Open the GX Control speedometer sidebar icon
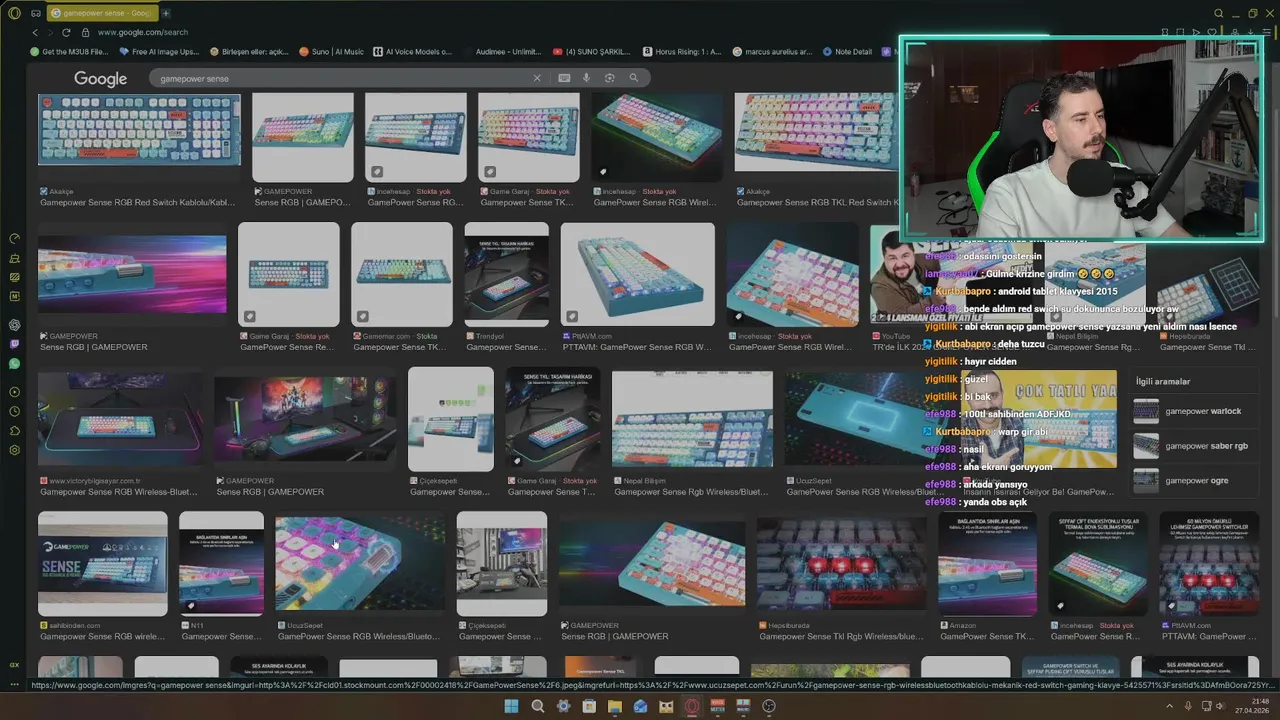1280x720 pixels. point(14,239)
